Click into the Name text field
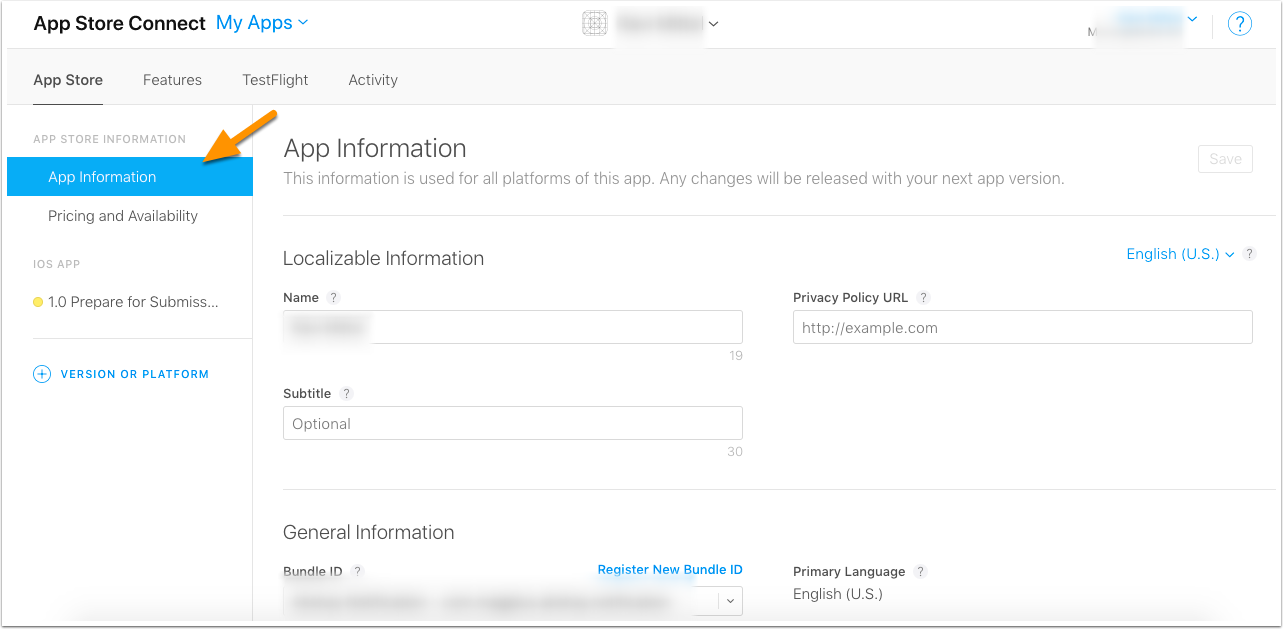Image resolution: width=1283 pixels, height=629 pixels. [513, 327]
